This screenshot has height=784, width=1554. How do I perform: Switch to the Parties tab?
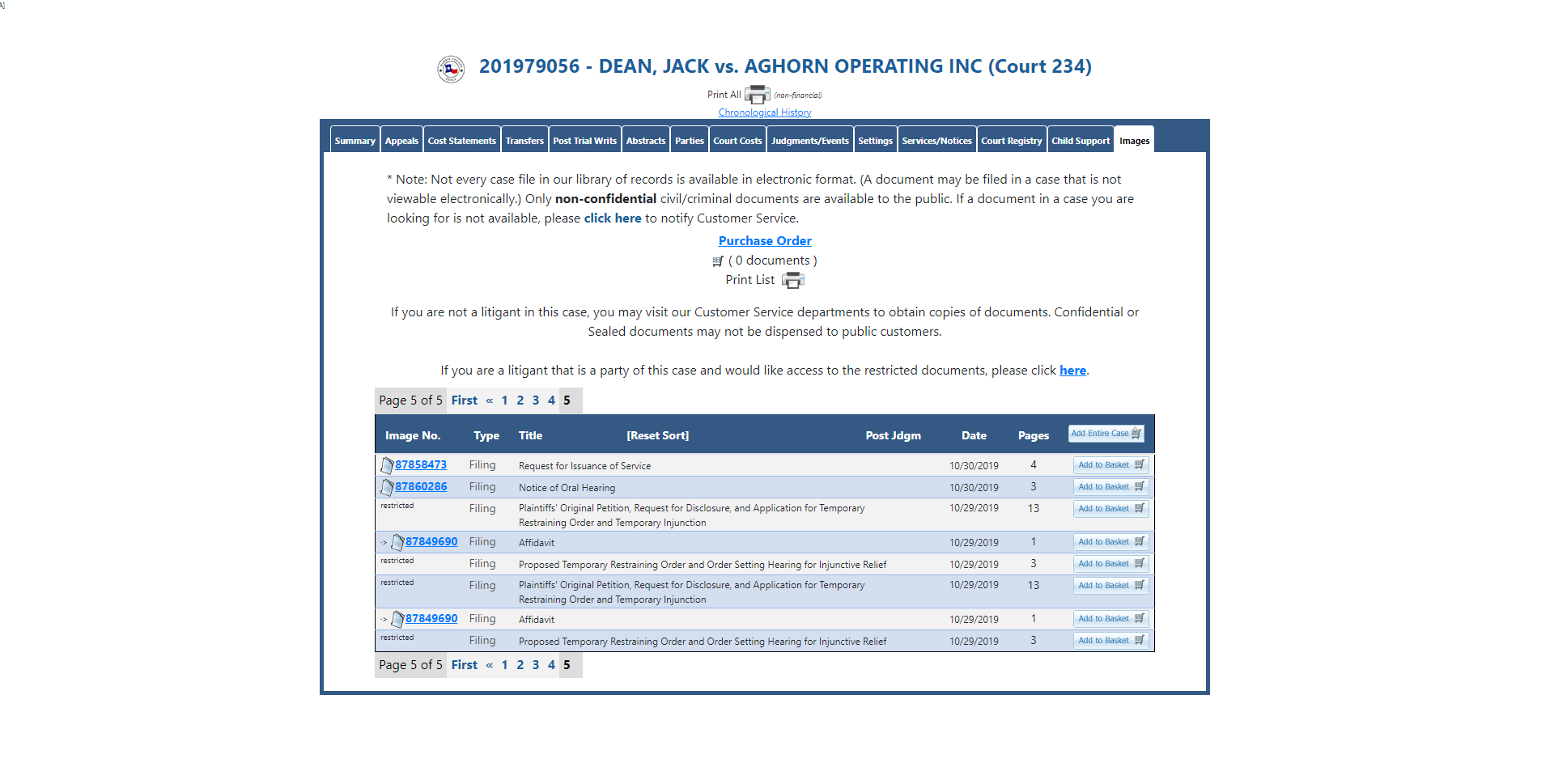tap(690, 140)
